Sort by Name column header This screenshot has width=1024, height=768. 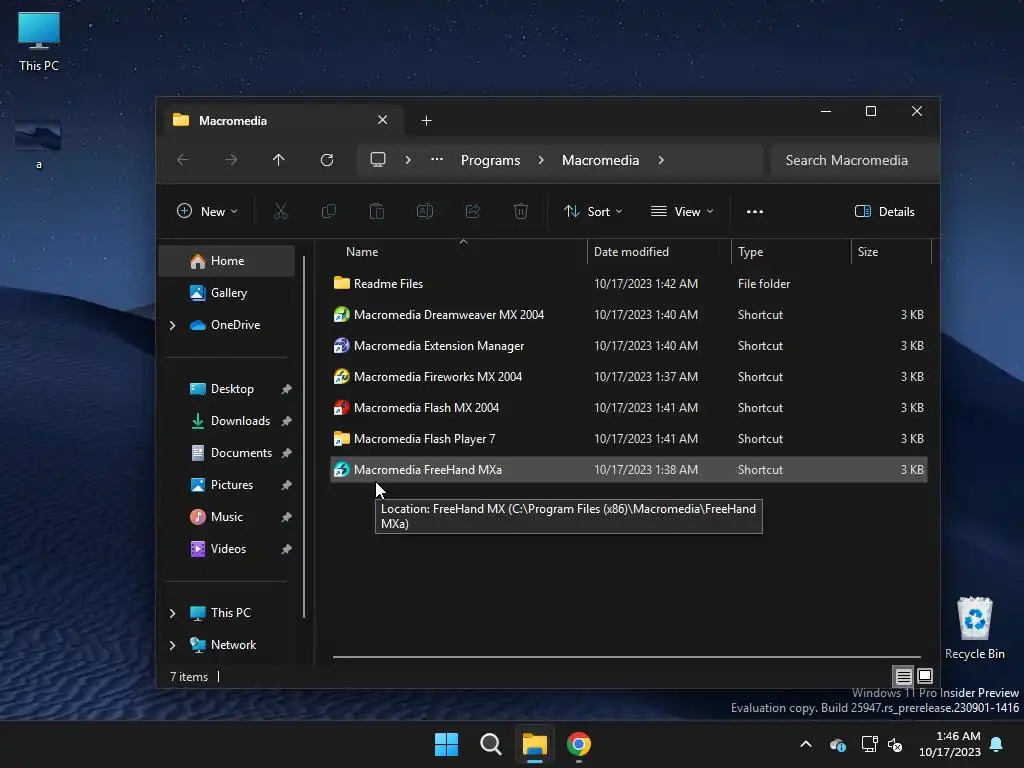pyautogui.click(x=459, y=251)
